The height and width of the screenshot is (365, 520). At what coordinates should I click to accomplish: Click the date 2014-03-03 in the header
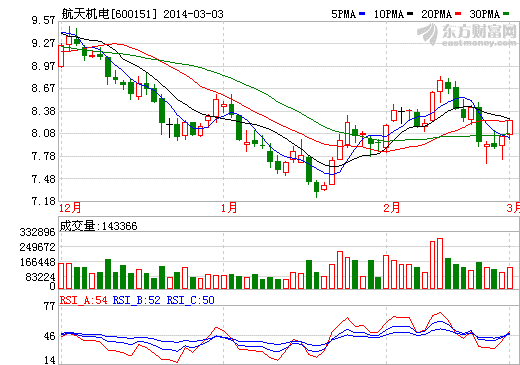(x=193, y=14)
